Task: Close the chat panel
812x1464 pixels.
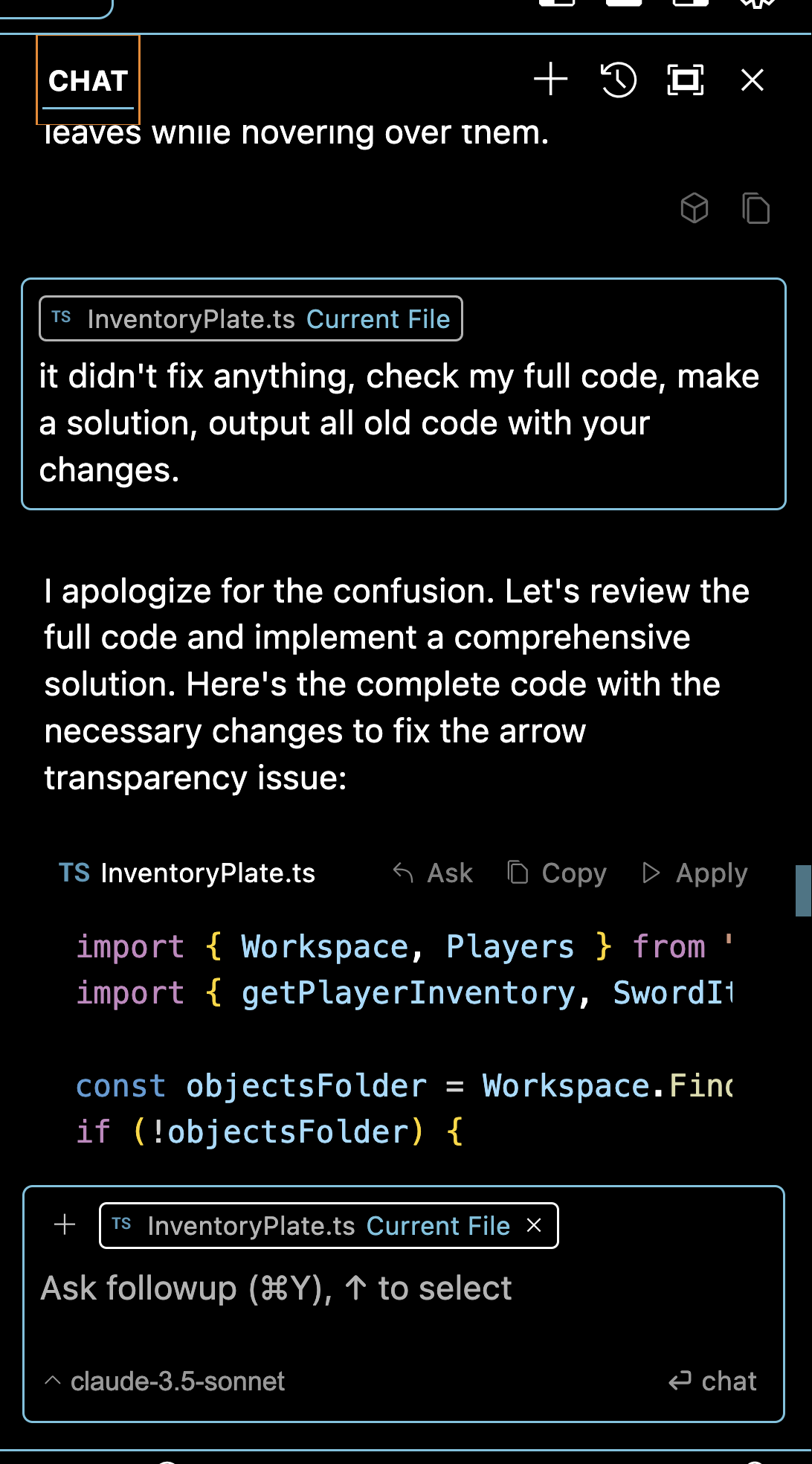Action: coord(753,80)
